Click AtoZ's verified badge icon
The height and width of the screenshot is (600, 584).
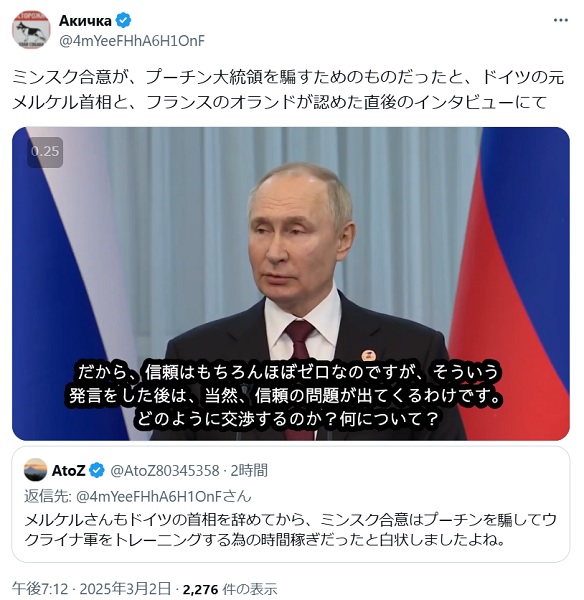coord(97,470)
